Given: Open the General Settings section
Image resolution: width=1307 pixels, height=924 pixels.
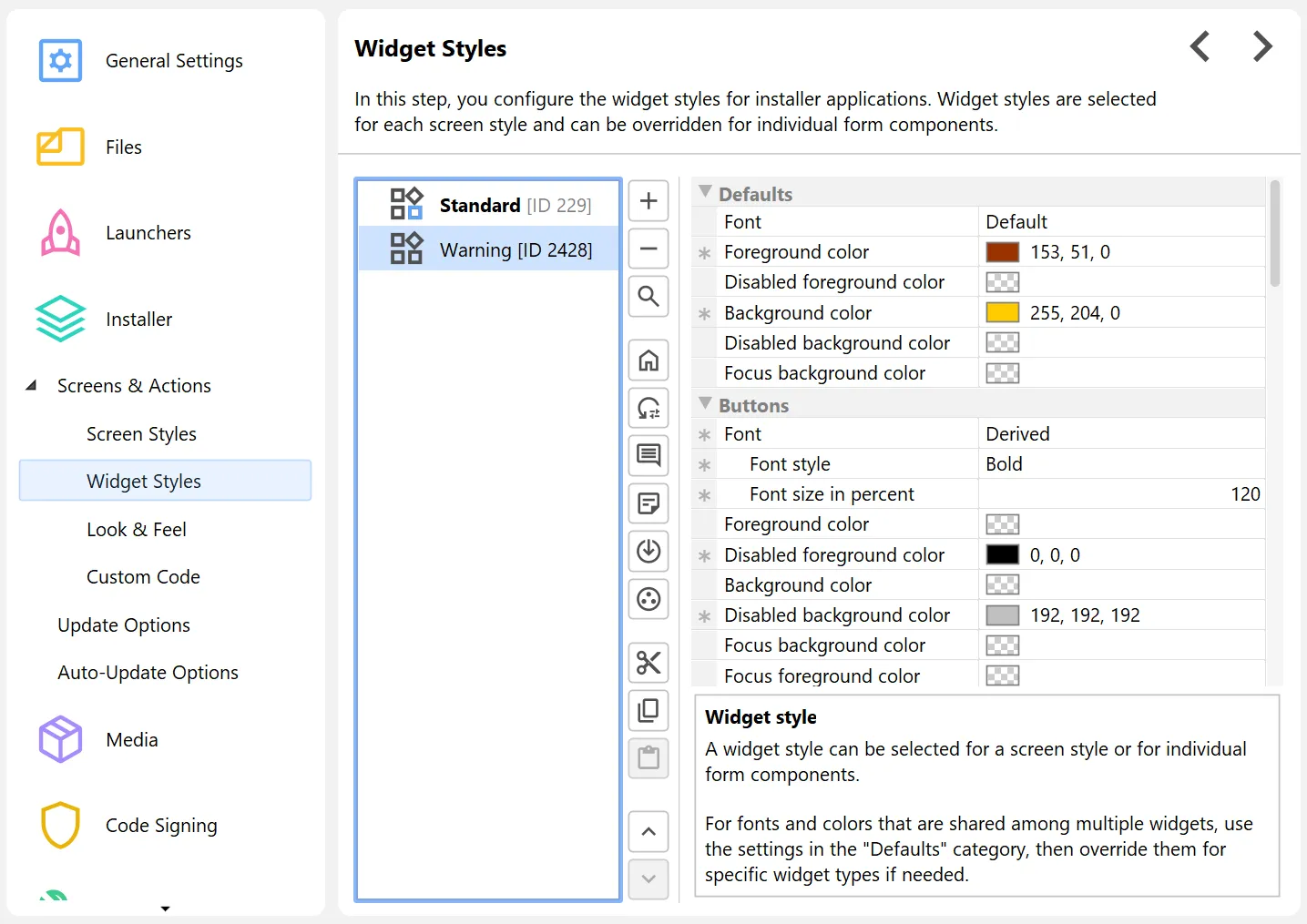Looking at the screenshot, I should [174, 61].
